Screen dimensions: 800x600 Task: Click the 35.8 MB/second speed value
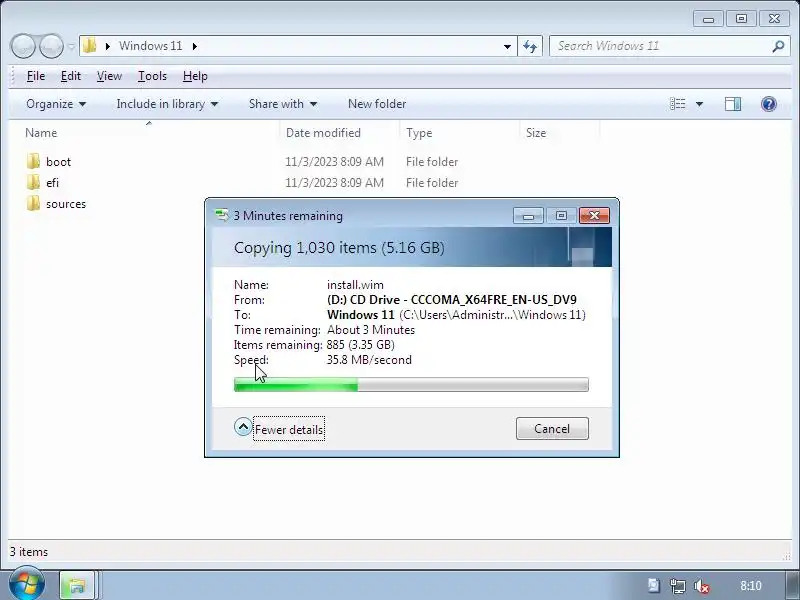(x=369, y=360)
